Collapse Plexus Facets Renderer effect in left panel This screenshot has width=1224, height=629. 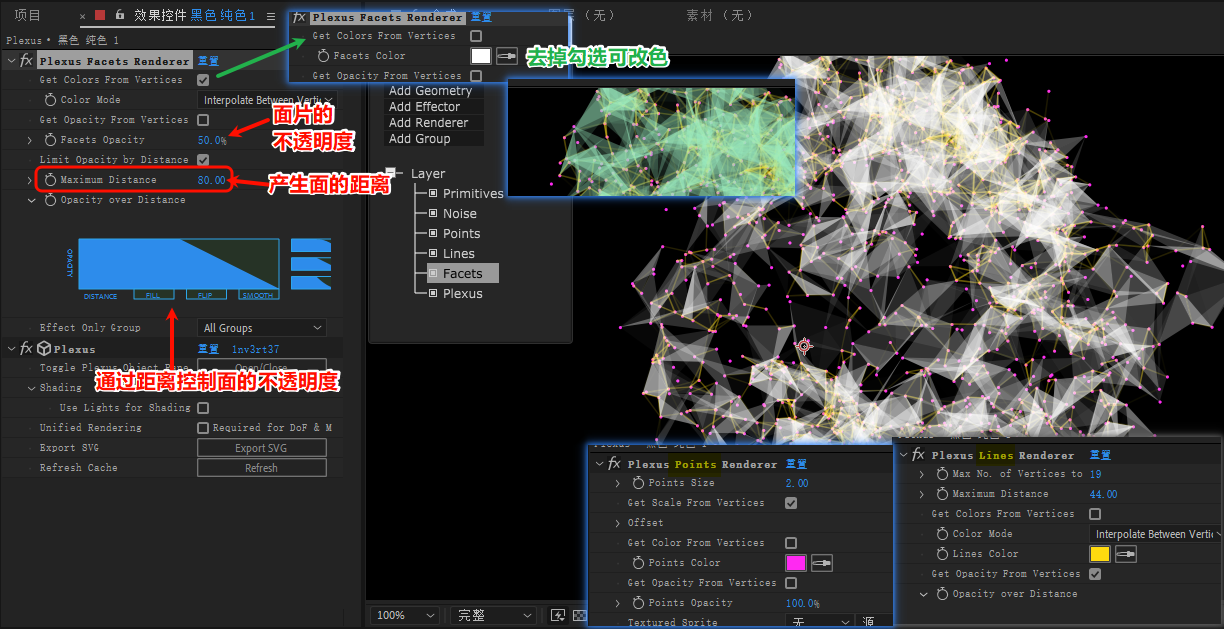point(10,61)
